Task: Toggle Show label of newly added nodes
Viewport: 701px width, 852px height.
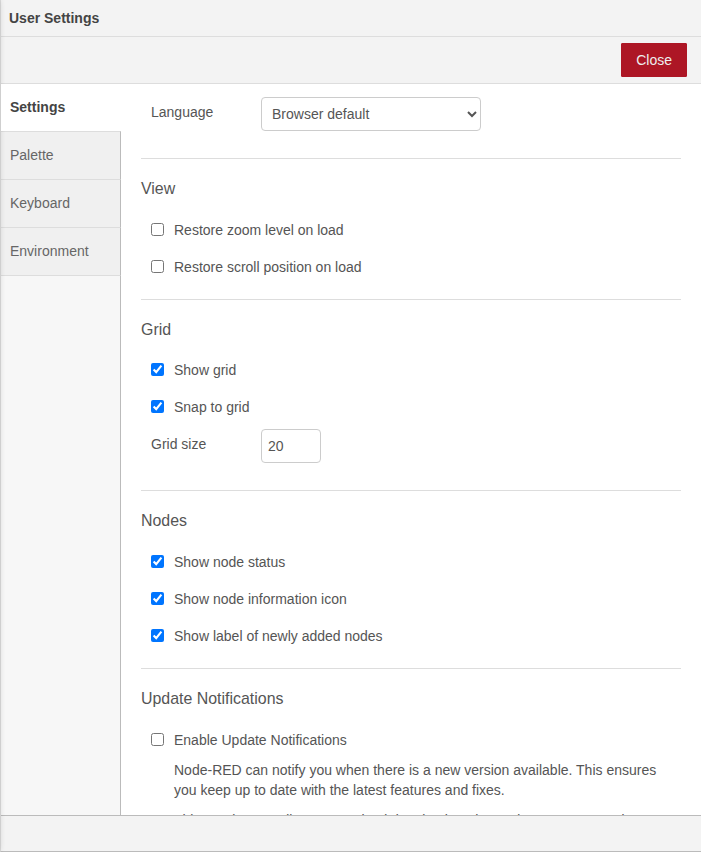Action: point(157,636)
